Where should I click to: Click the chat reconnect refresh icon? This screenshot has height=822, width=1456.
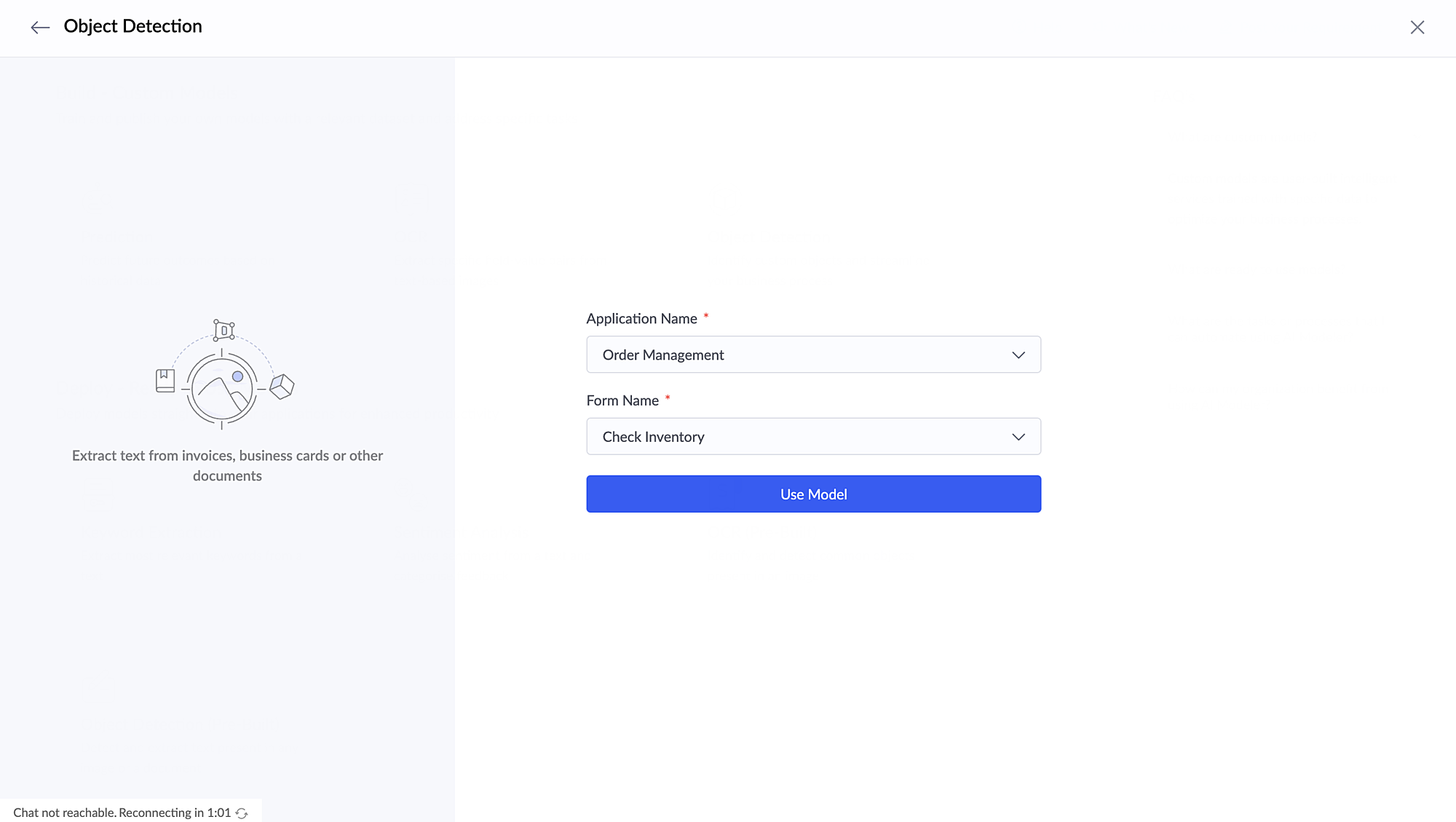[242, 813]
